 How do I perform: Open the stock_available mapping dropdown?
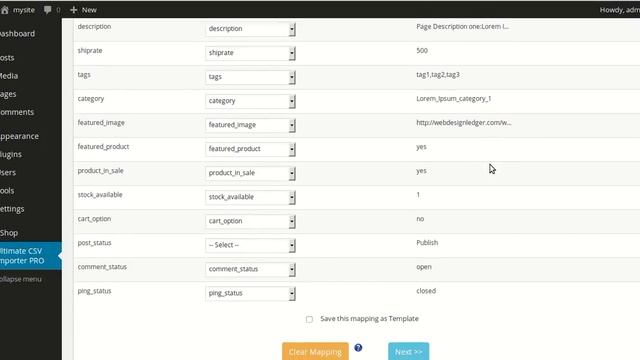[250, 197]
